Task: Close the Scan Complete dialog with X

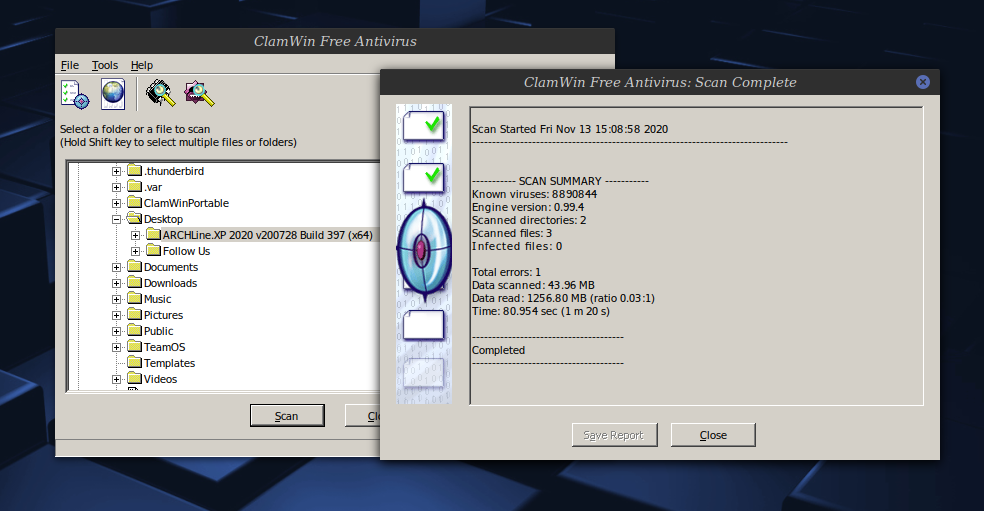Action: (x=922, y=82)
